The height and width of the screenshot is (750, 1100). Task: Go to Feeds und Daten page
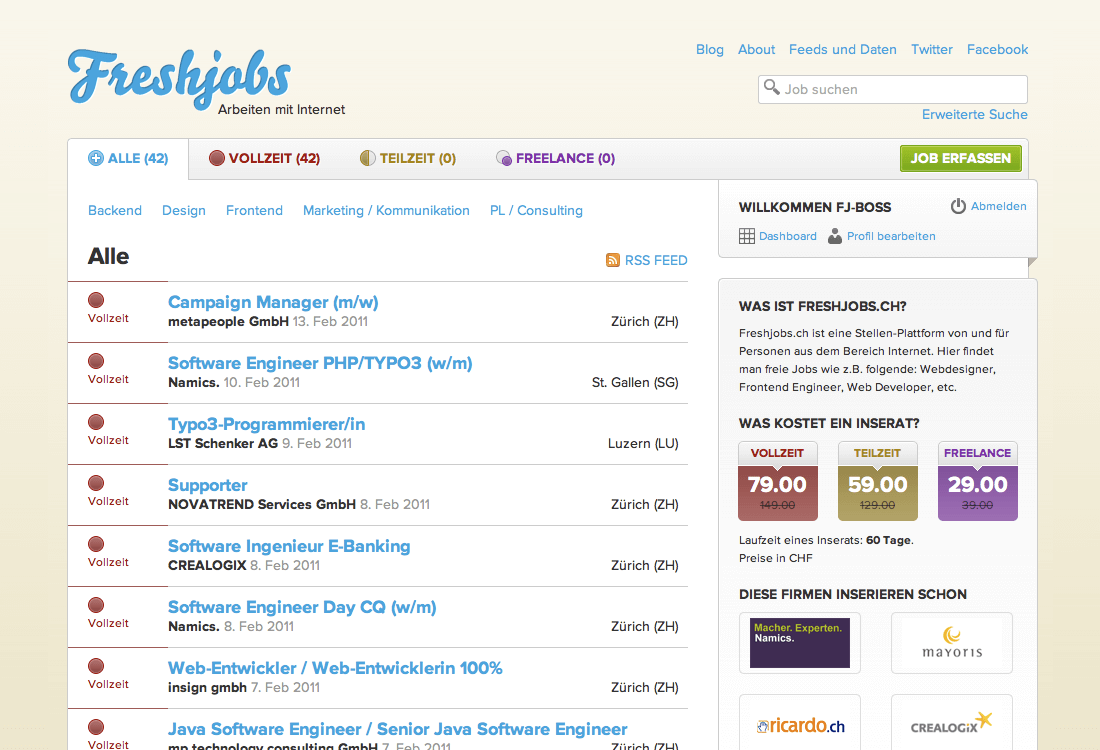[842, 49]
